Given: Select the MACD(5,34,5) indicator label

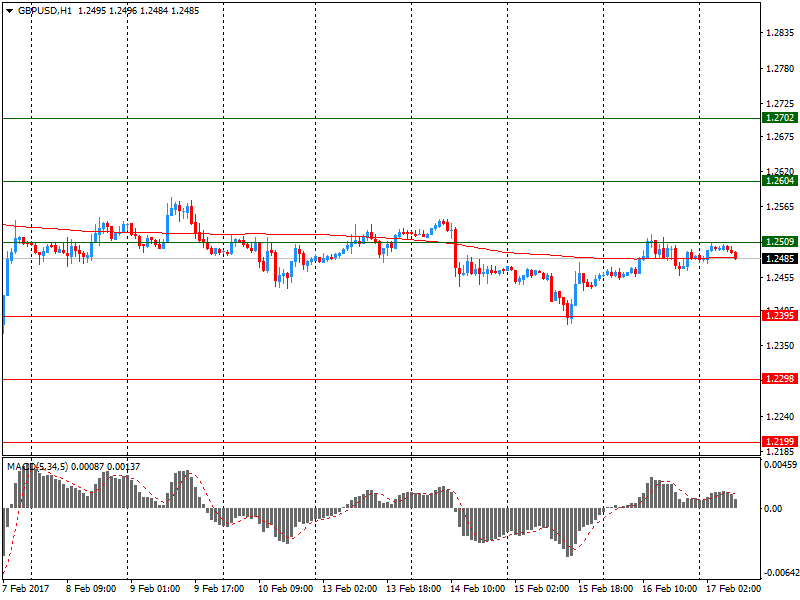Looking at the screenshot, I should [37, 467].
